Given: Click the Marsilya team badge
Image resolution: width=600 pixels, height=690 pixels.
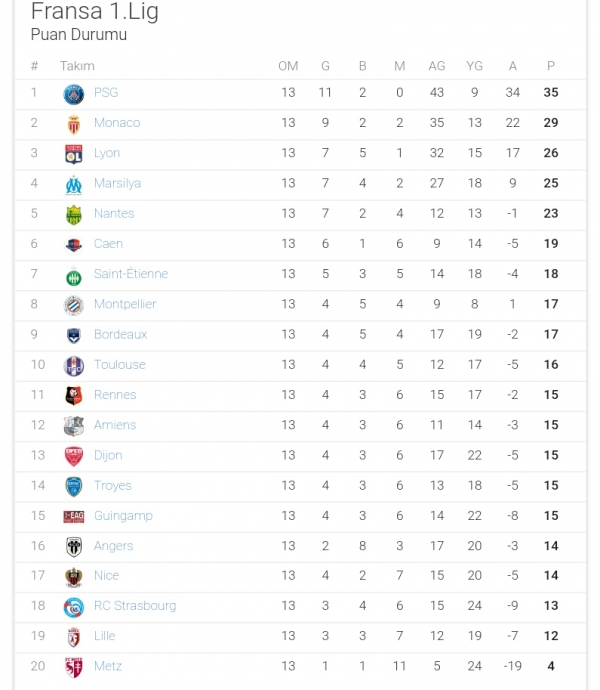Looking at the screenshot, I should (74, 184).
